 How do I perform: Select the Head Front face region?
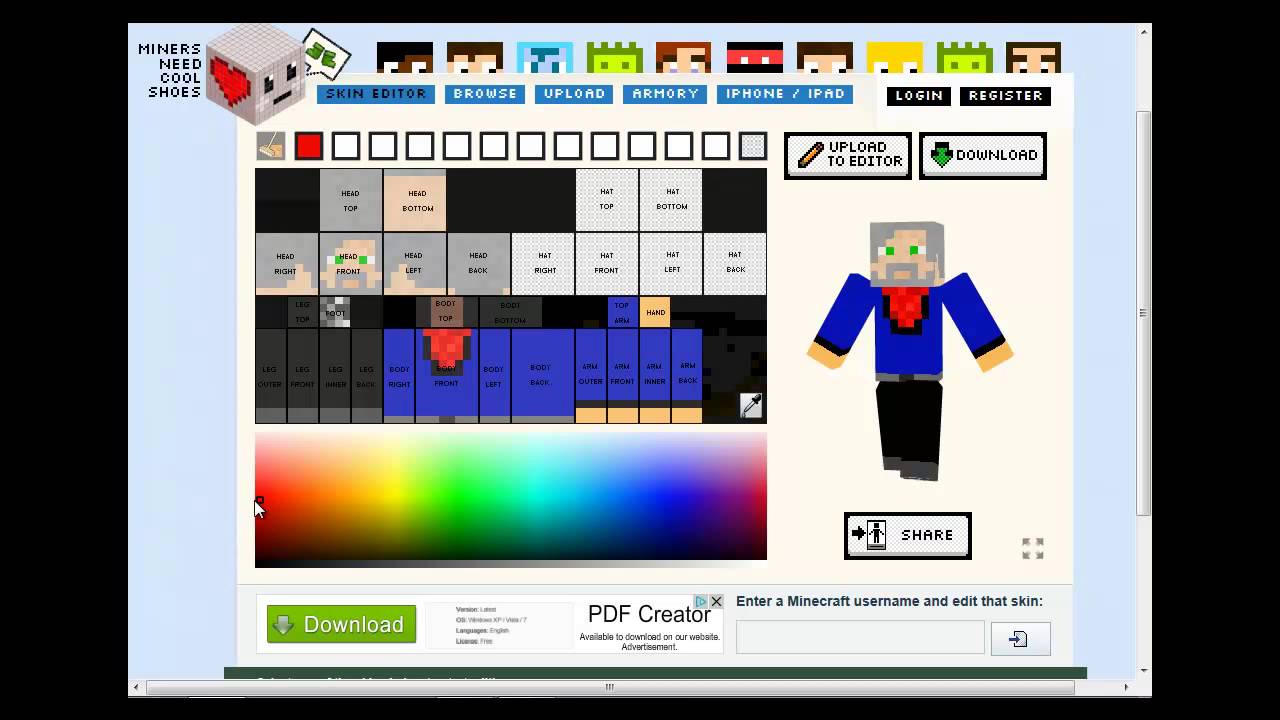[351, 263]
